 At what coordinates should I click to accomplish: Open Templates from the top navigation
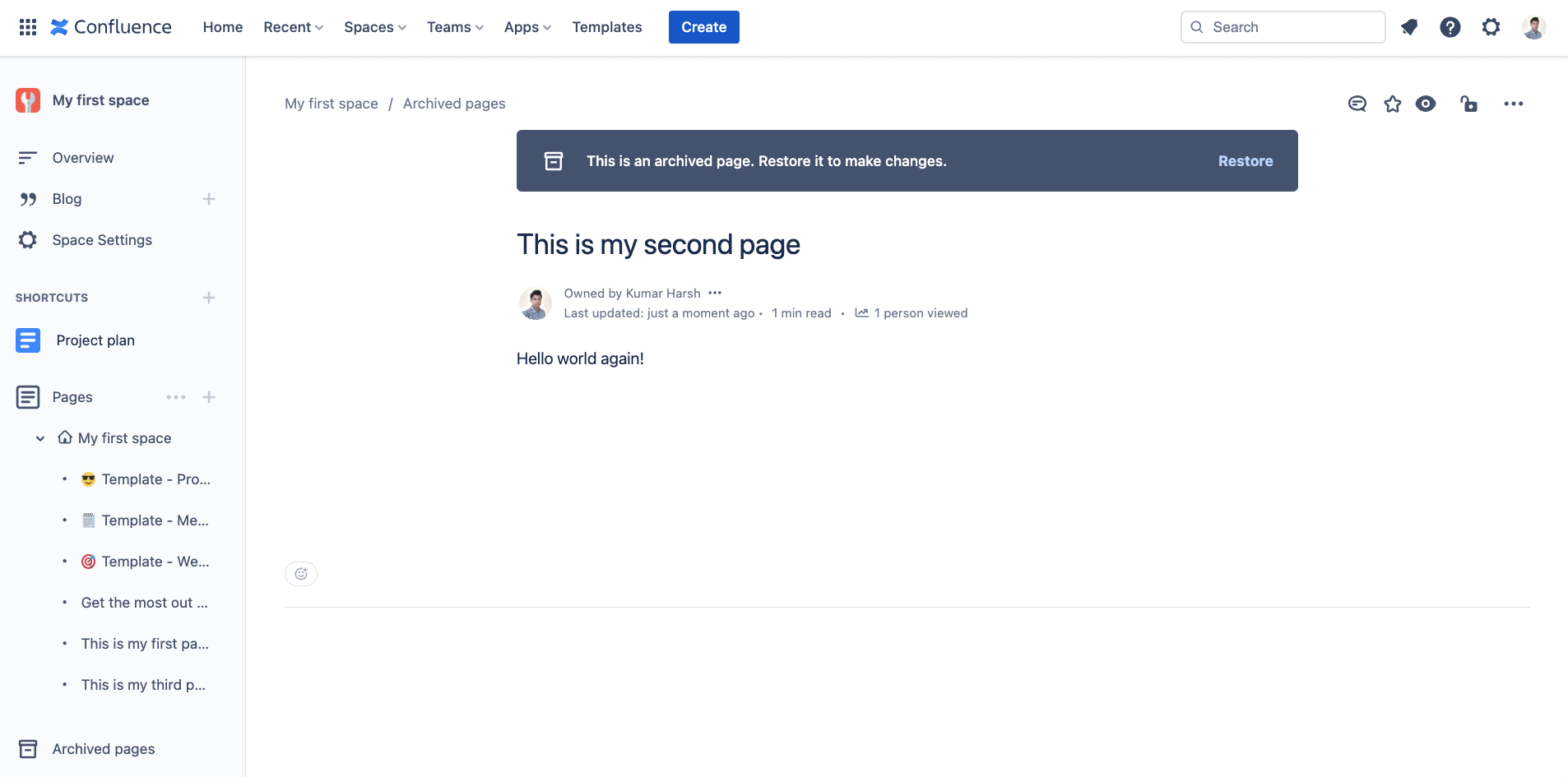607,26
